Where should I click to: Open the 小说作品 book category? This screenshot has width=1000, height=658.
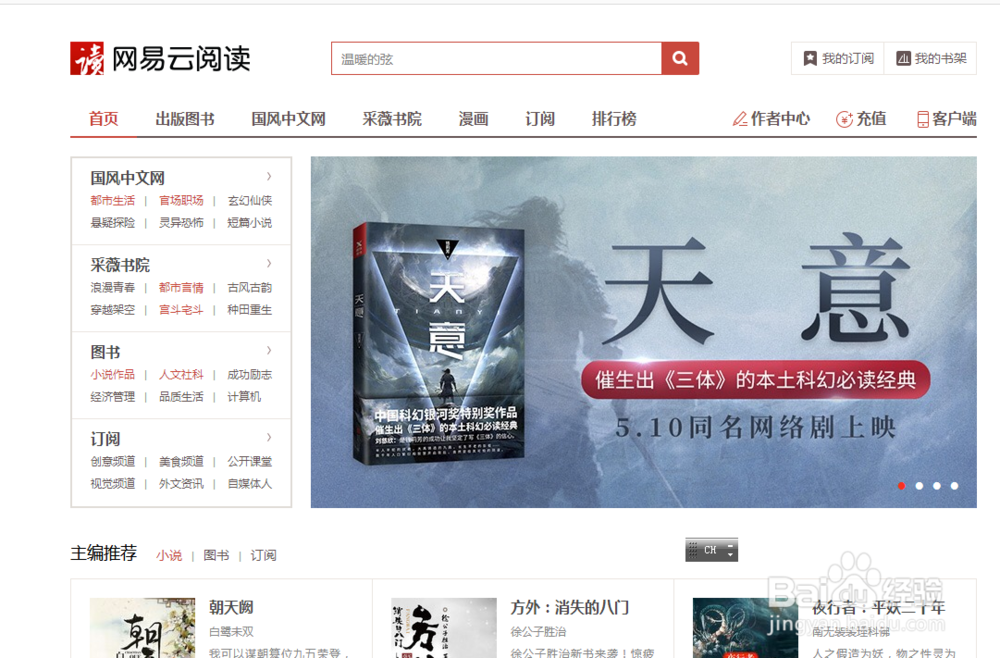pos(113,374)
